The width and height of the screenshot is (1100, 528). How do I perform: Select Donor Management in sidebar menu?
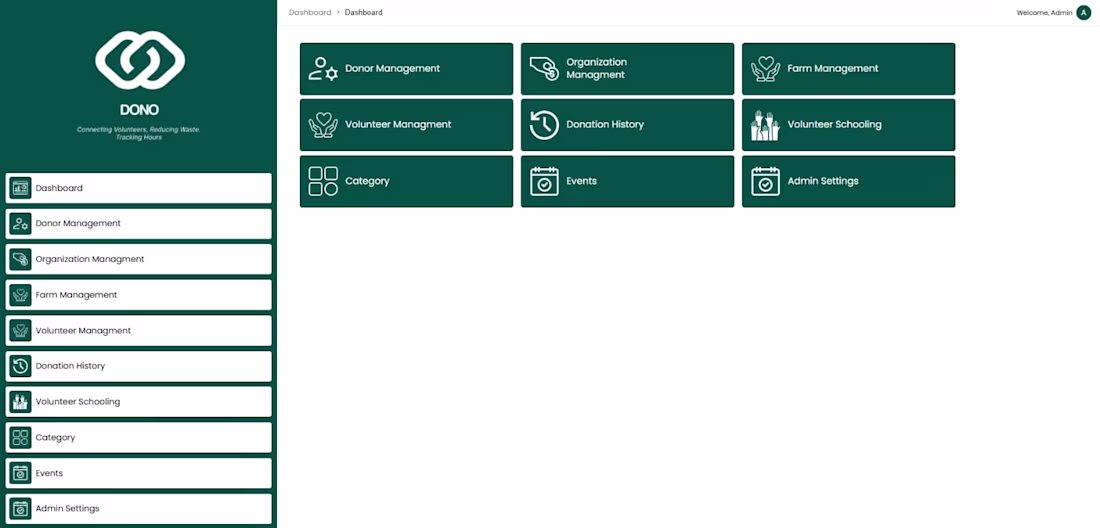(139, 224)
